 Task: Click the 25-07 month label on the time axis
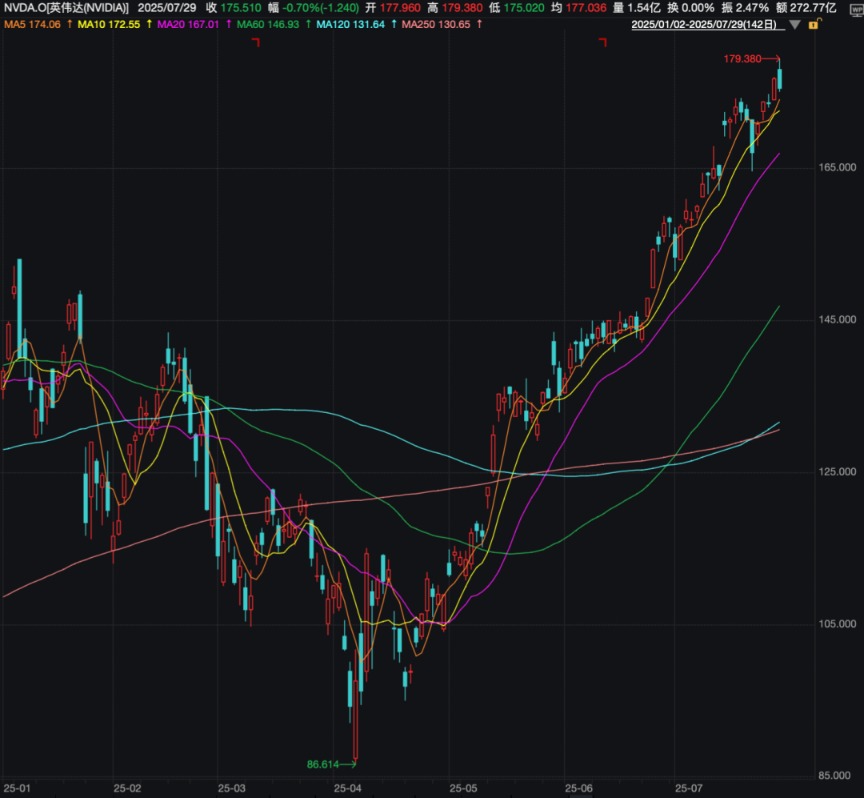tap(689, 789)
